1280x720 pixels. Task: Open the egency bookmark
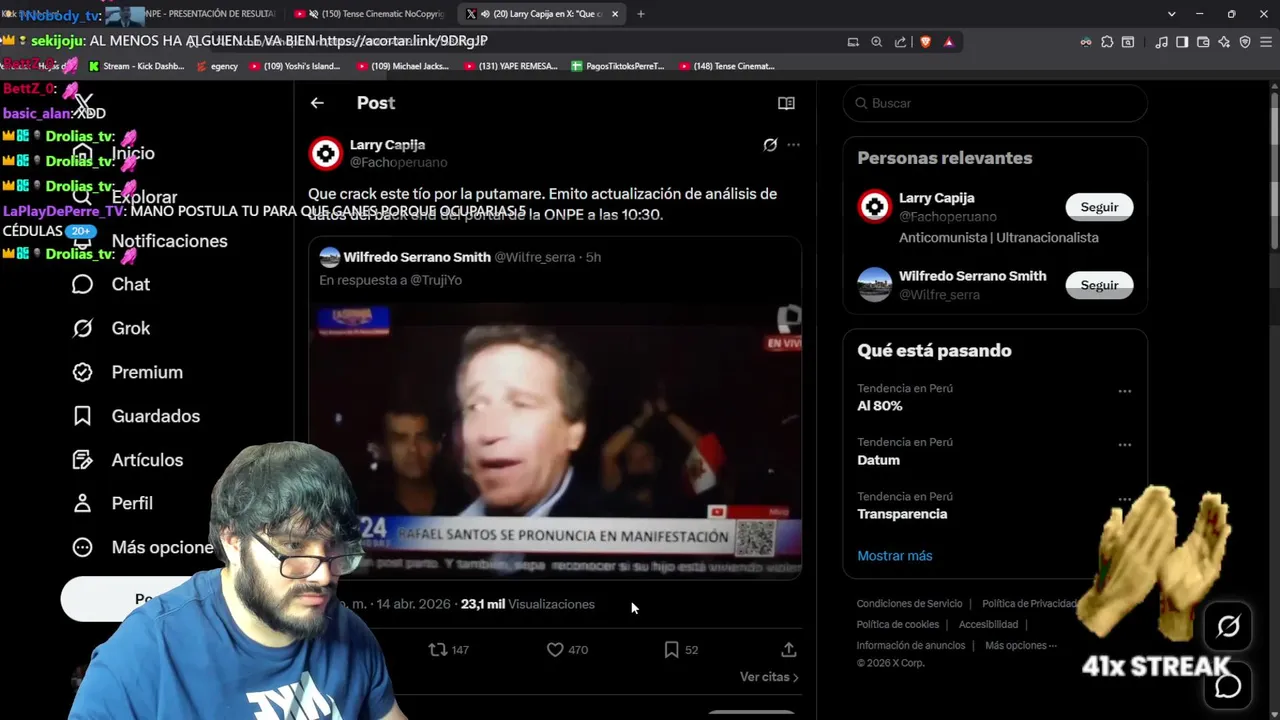(x=217, y=66)
